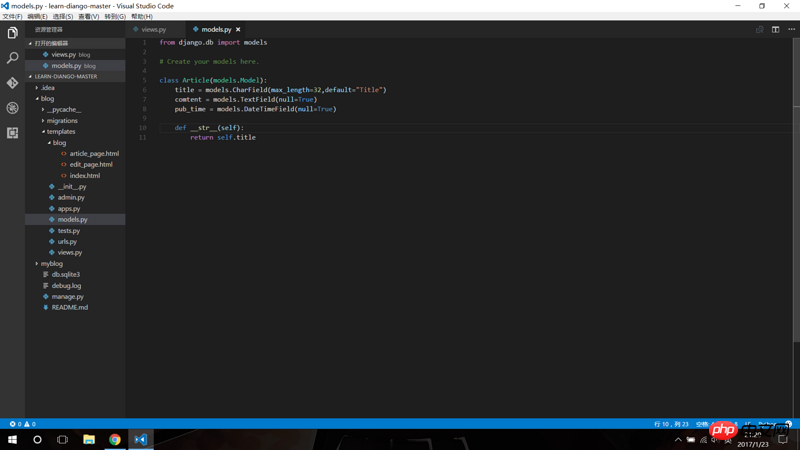Image resolution: width=800 pixels, height=450 pixels.
Task: Open edit_page.html in the file tree
Action: (x=75, y=164)
